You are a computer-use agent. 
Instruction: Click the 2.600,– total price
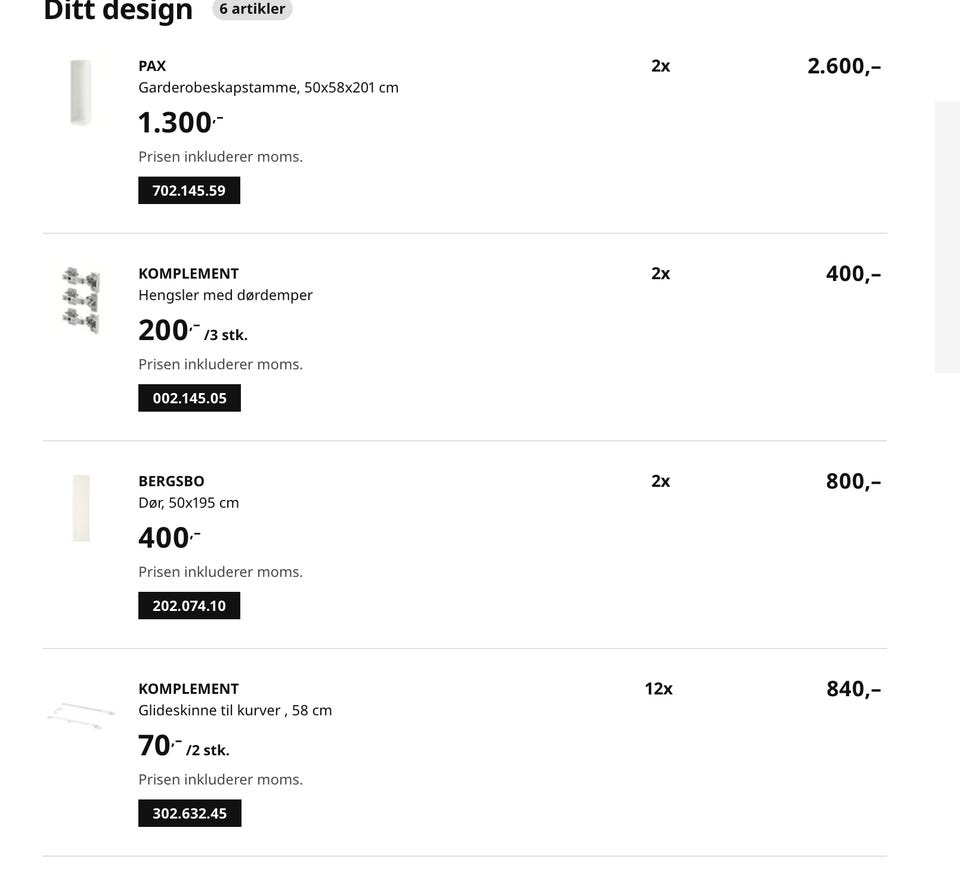tap(844, 67)
